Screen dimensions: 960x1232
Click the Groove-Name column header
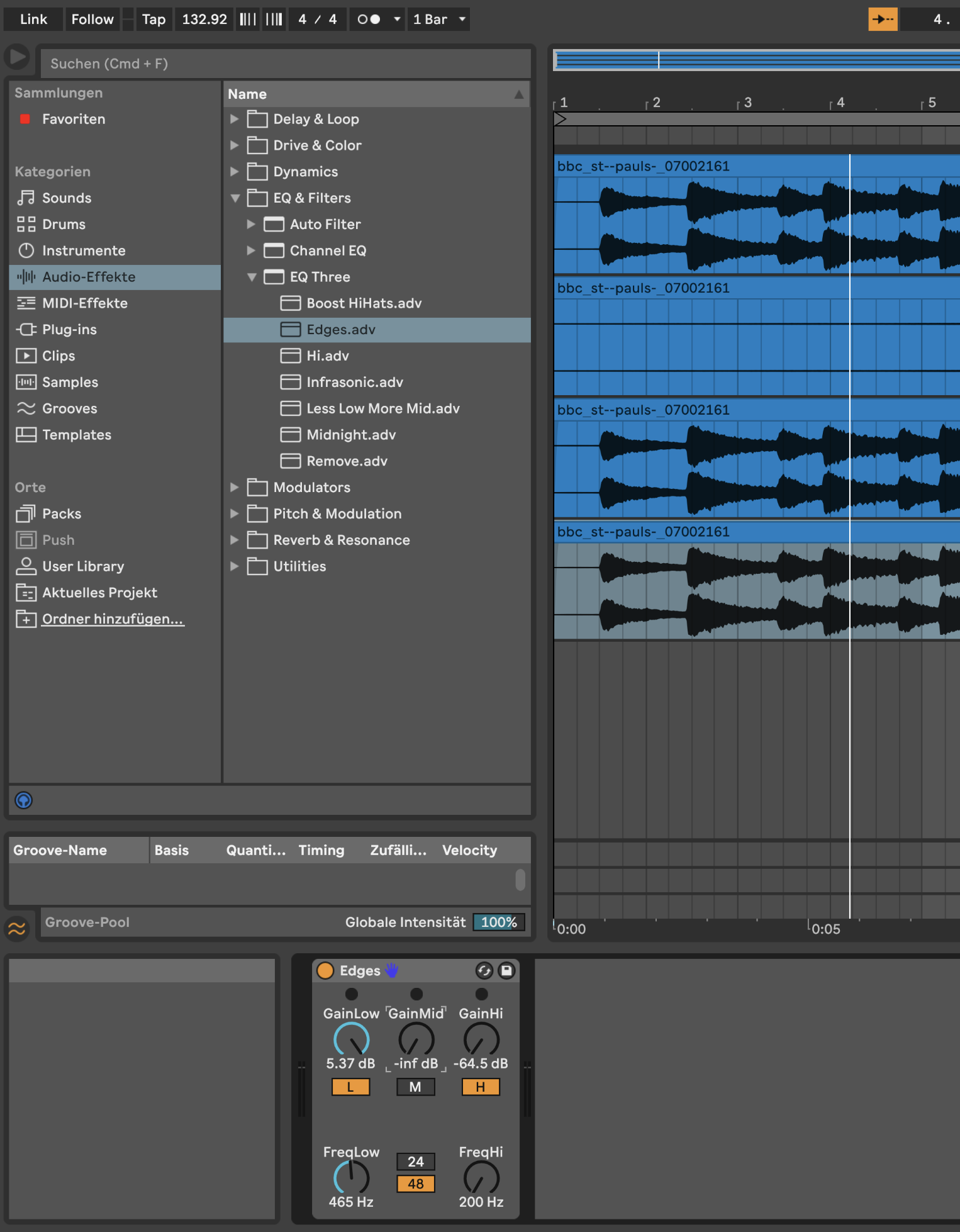pyautogui.click(x=79, y=850)
